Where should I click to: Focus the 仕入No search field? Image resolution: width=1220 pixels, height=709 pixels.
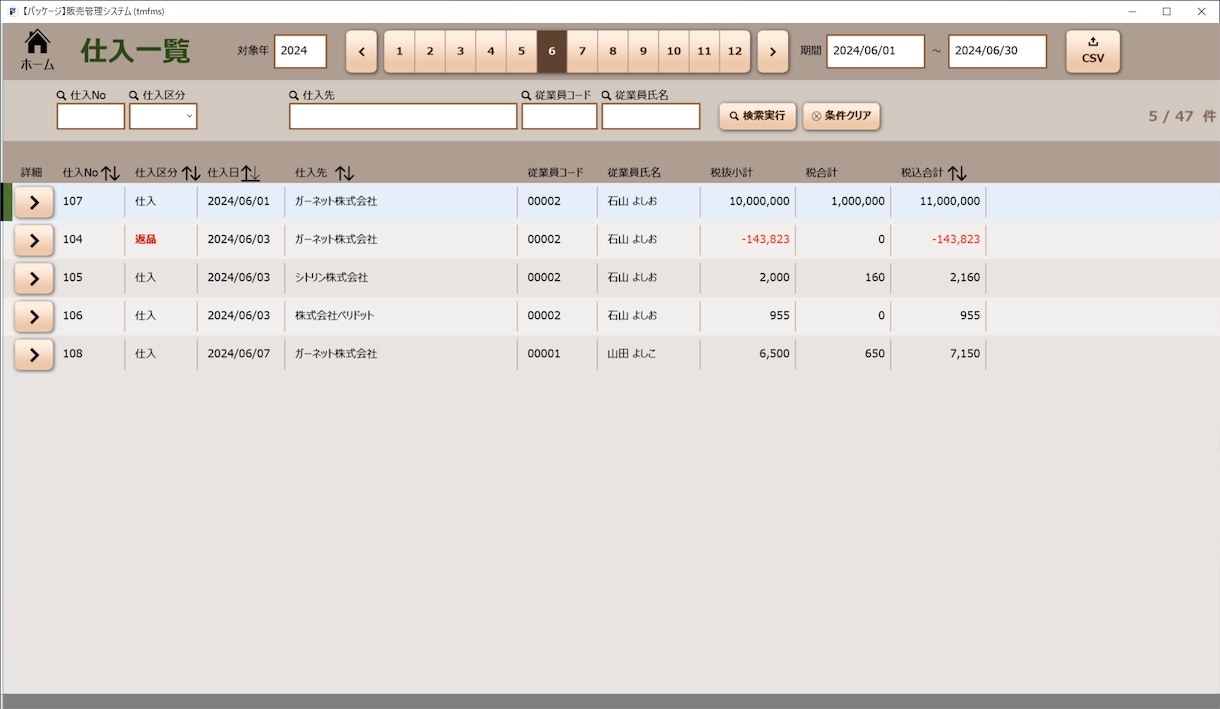click(x=91, y=116)
